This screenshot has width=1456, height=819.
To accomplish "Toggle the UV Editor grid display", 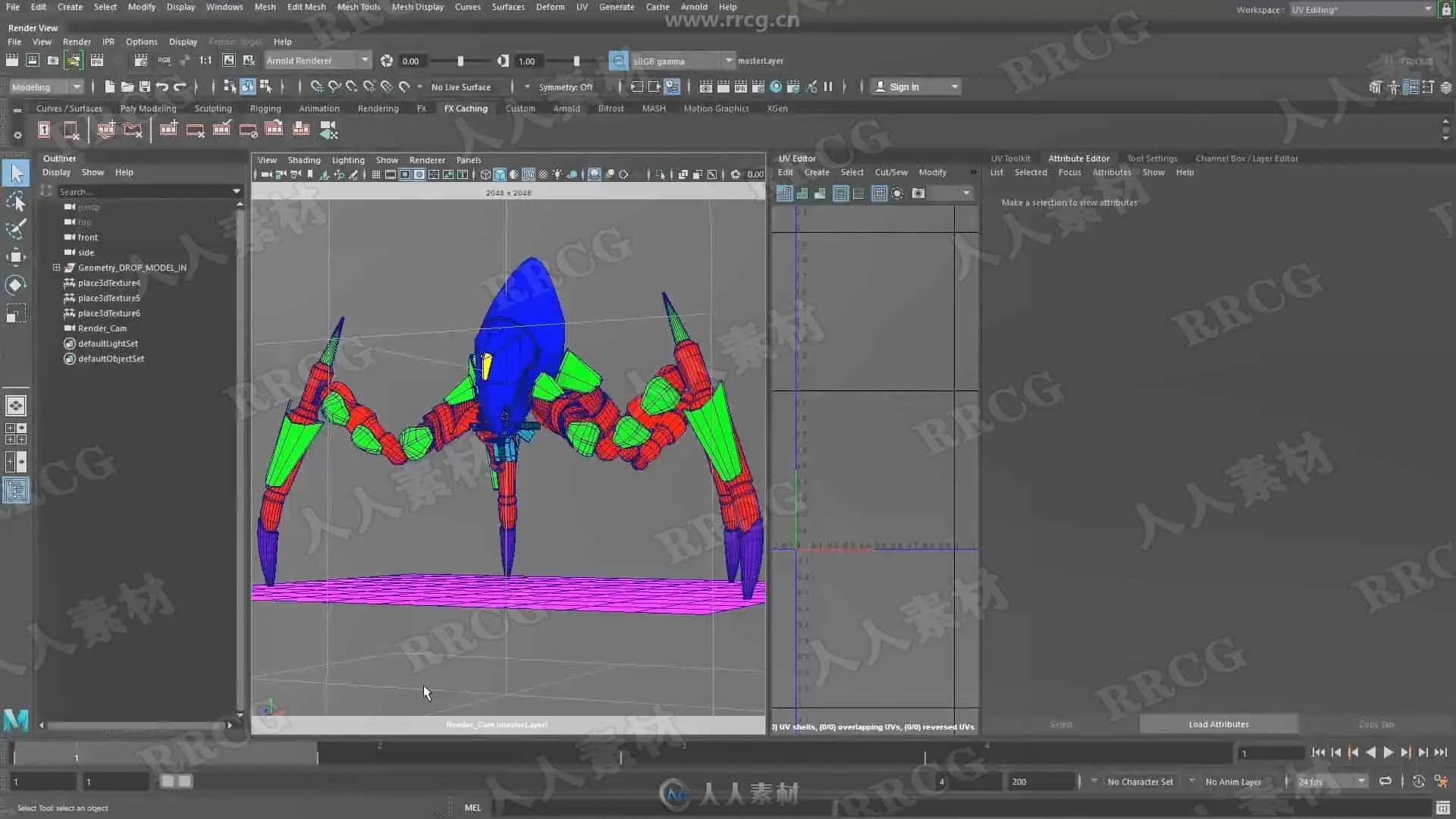I will coord(879,193).
